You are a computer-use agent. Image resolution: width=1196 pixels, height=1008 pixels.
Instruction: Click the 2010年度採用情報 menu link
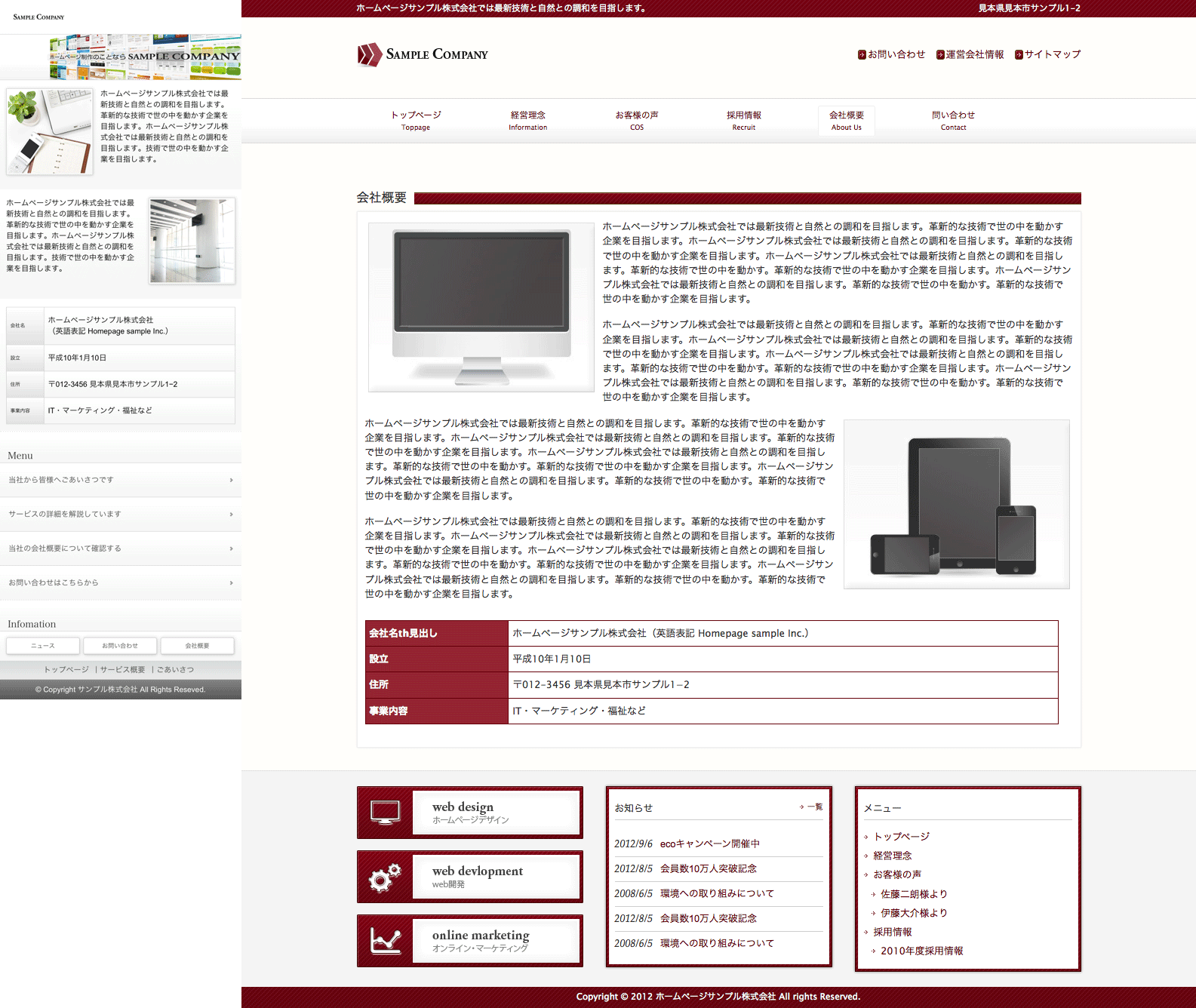tap(921, 951)
